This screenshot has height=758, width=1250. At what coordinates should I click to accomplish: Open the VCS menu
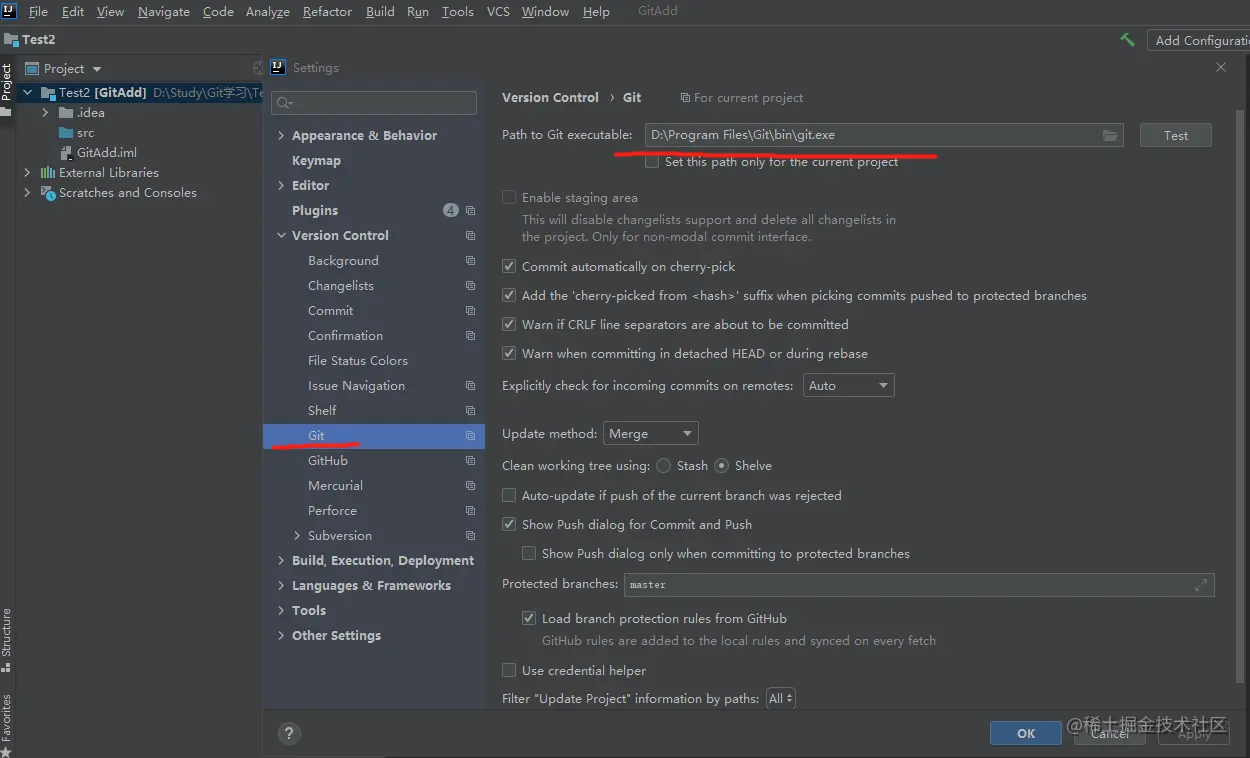click(498, 12)
